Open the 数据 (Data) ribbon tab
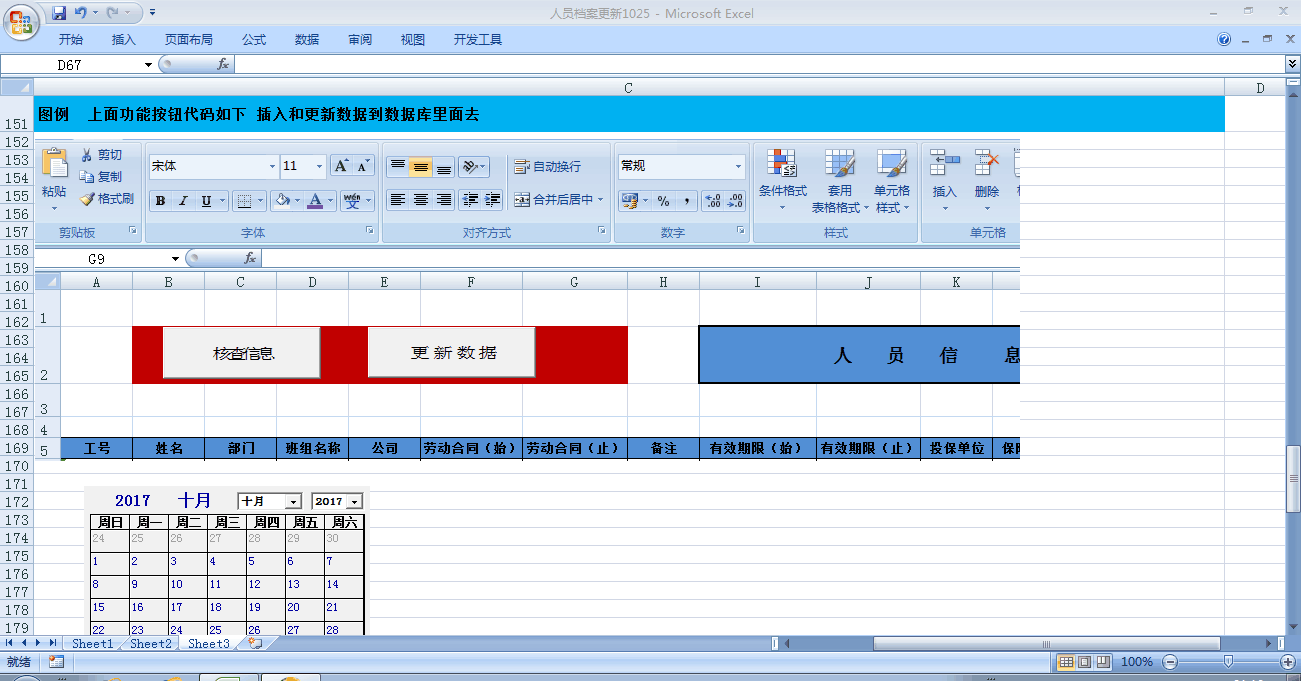The image size is (1301, 681). pyautogui.click(x=307, y=40)
